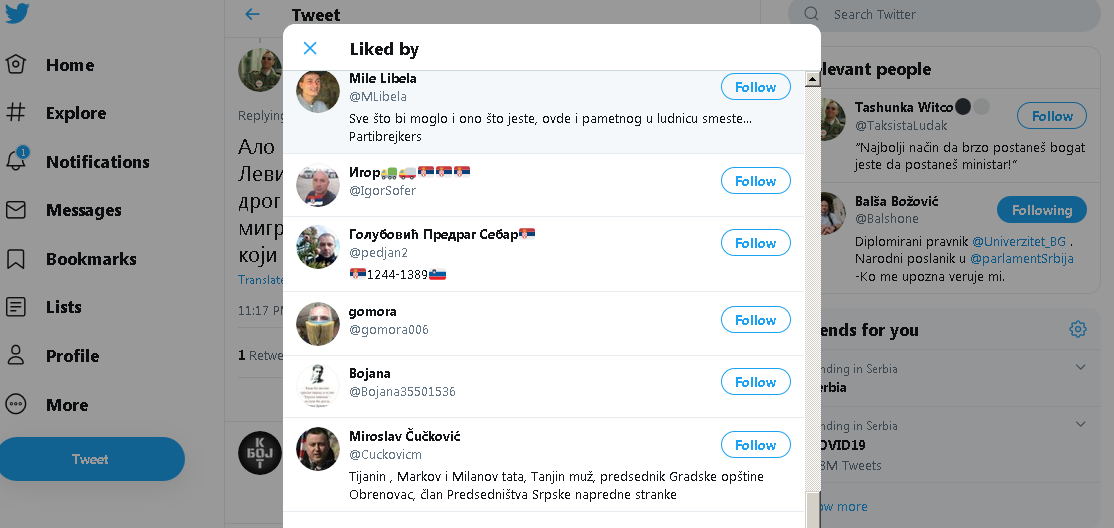The width and height of the screenshot is (1114, 528).
Task: Open Messages envelope icon
Action: coord(16,210)
